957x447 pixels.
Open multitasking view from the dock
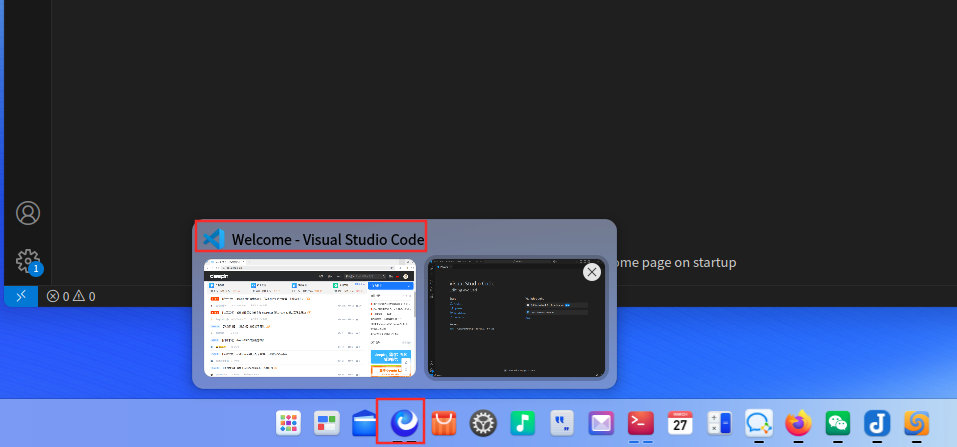tap(327, 423)
